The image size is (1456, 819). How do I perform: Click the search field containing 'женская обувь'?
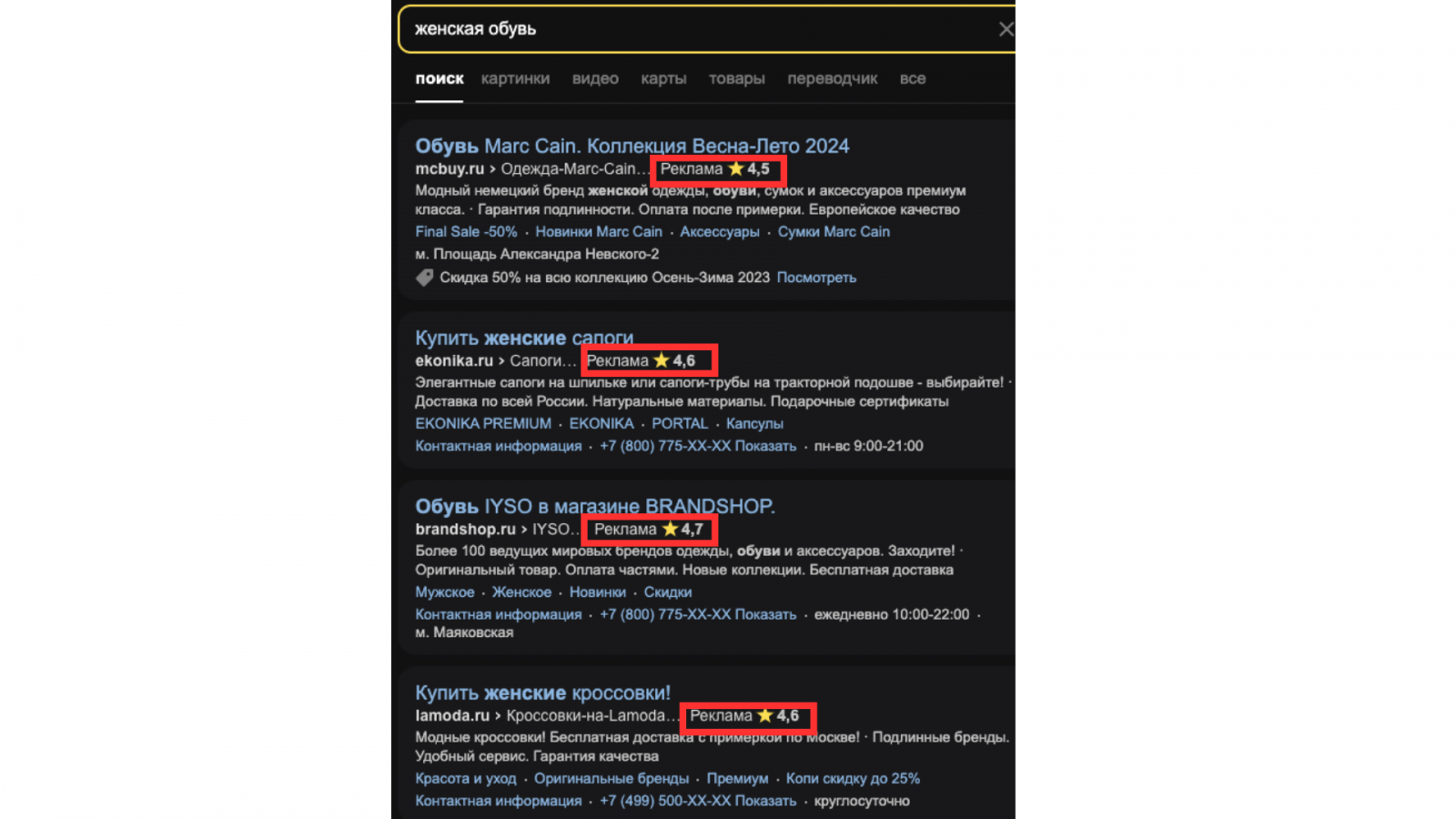[x=706, y=29]
